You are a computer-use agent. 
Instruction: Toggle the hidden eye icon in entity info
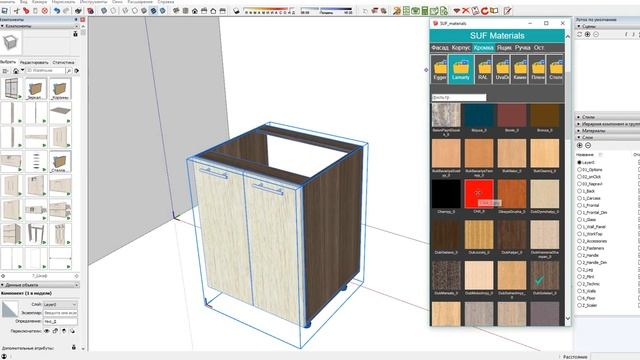click(x=47, y=331)
